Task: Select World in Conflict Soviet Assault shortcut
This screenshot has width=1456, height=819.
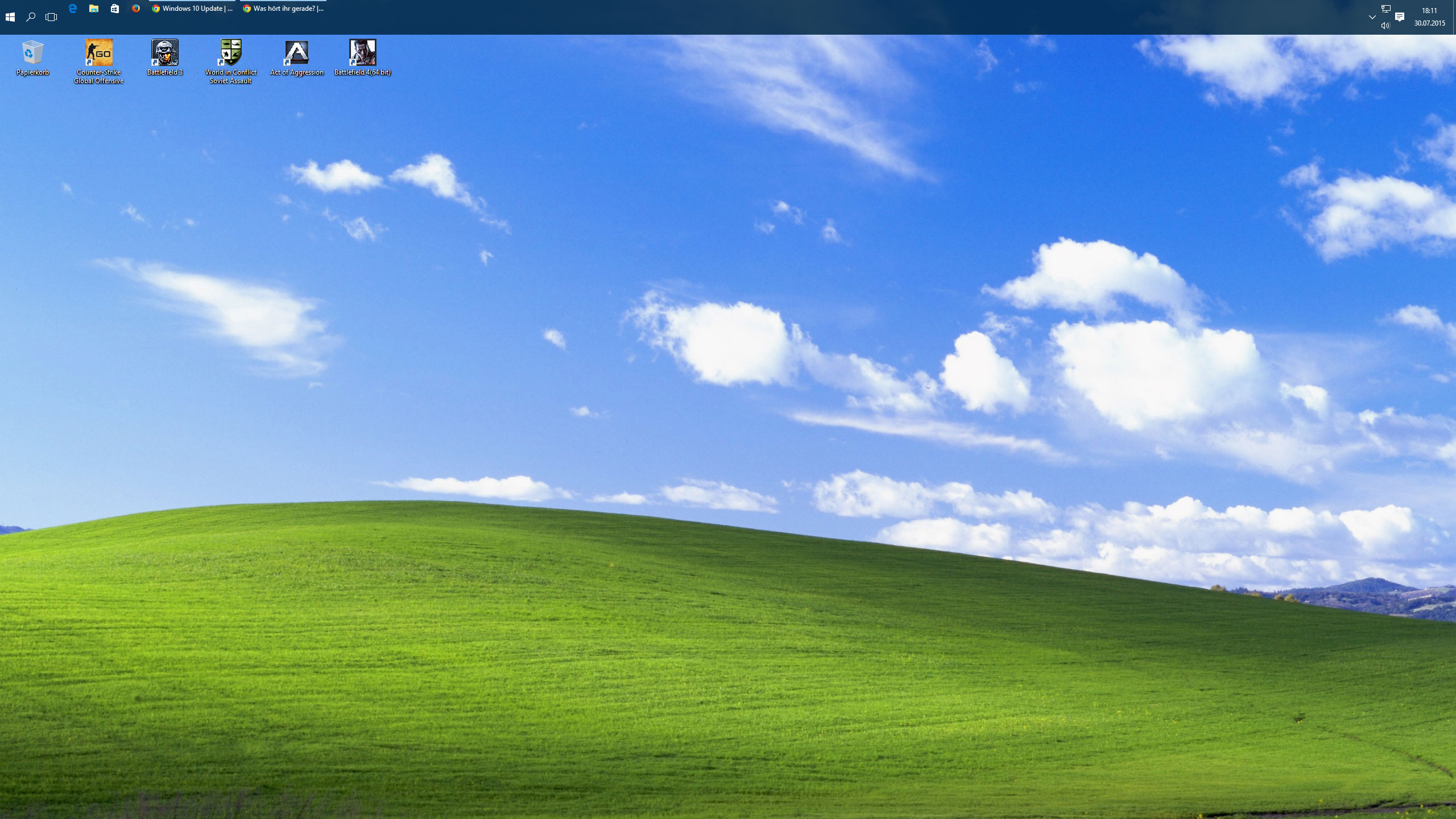Action: coord(231,53)
